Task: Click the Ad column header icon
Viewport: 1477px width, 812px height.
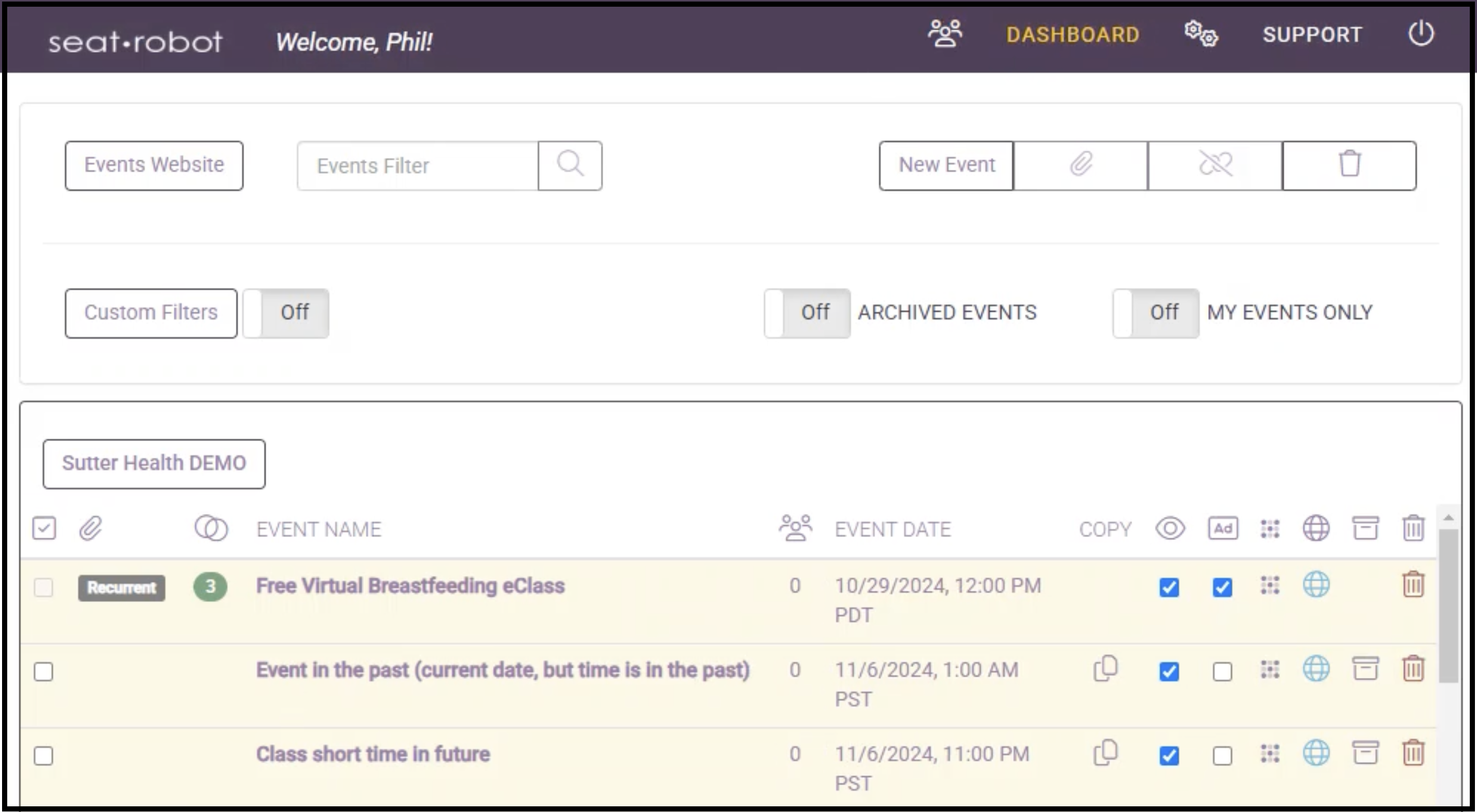Action: 1223,528
